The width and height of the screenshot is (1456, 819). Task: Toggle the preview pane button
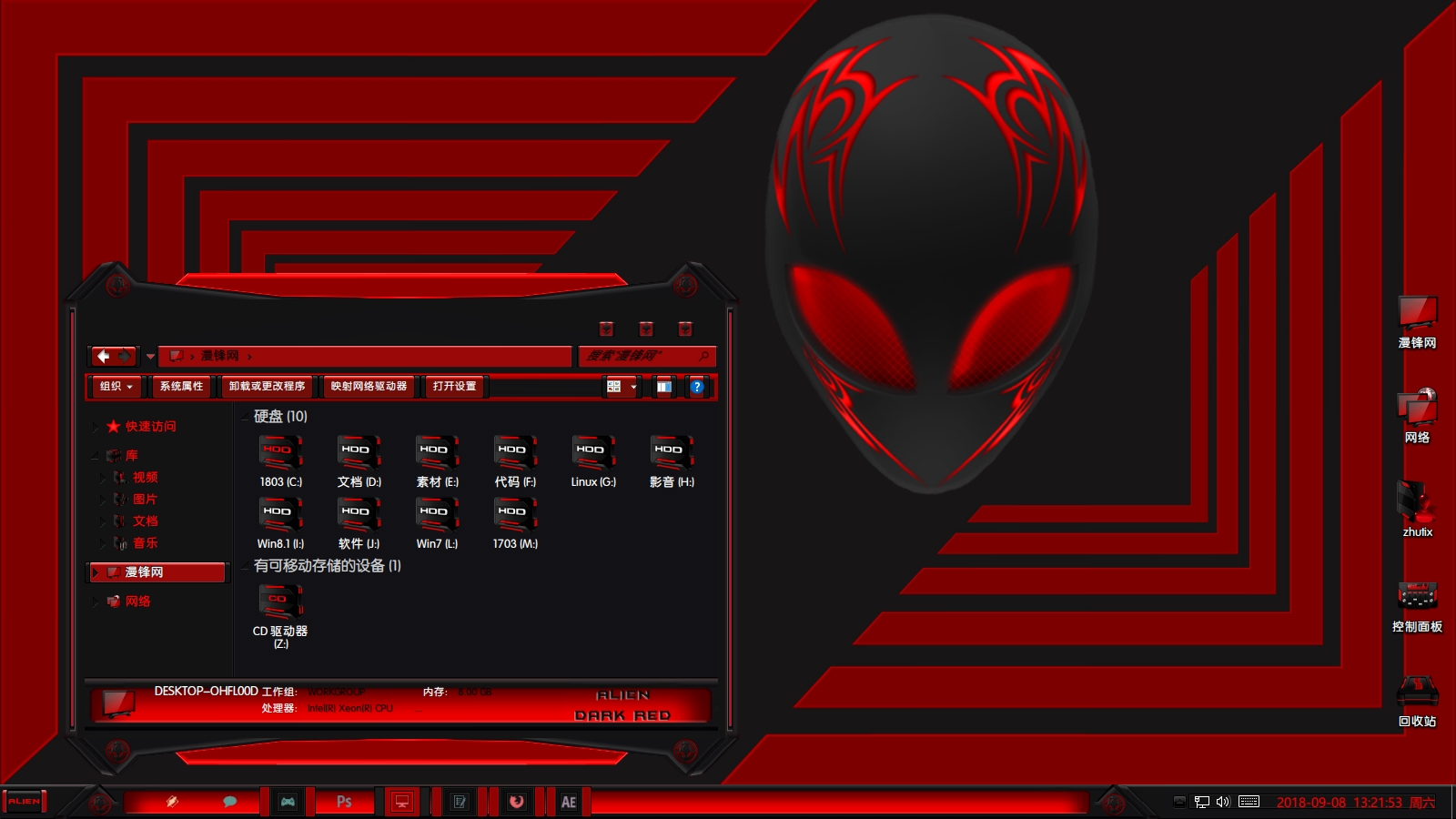coord(664,387)
